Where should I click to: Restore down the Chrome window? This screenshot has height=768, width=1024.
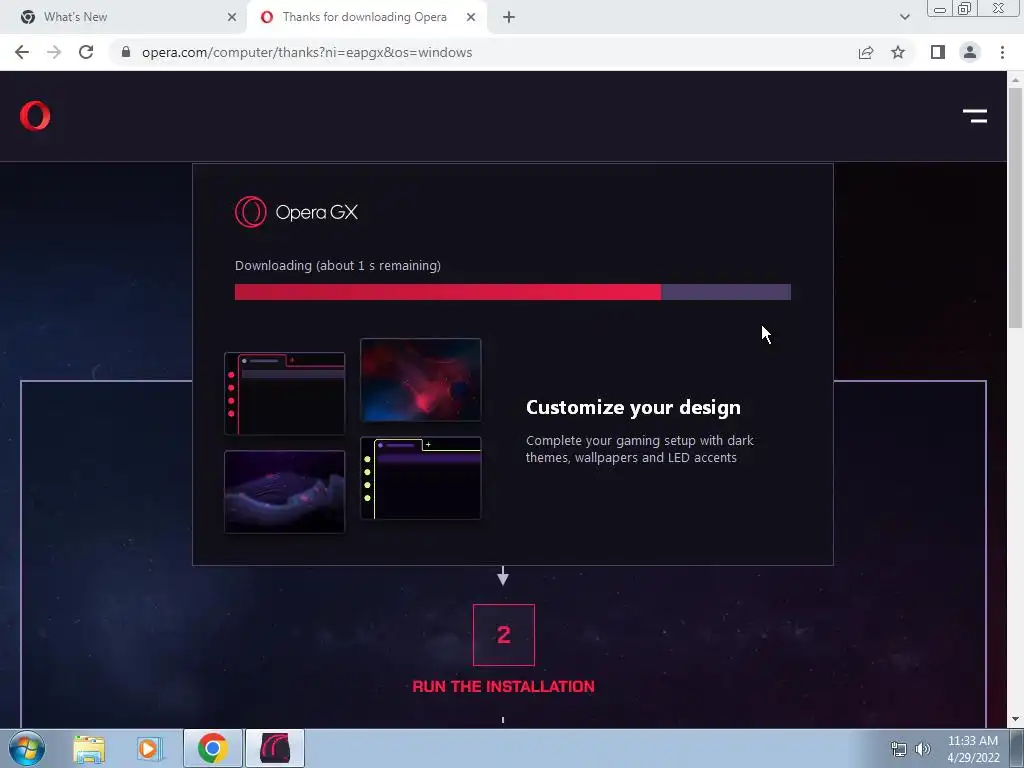964,9
